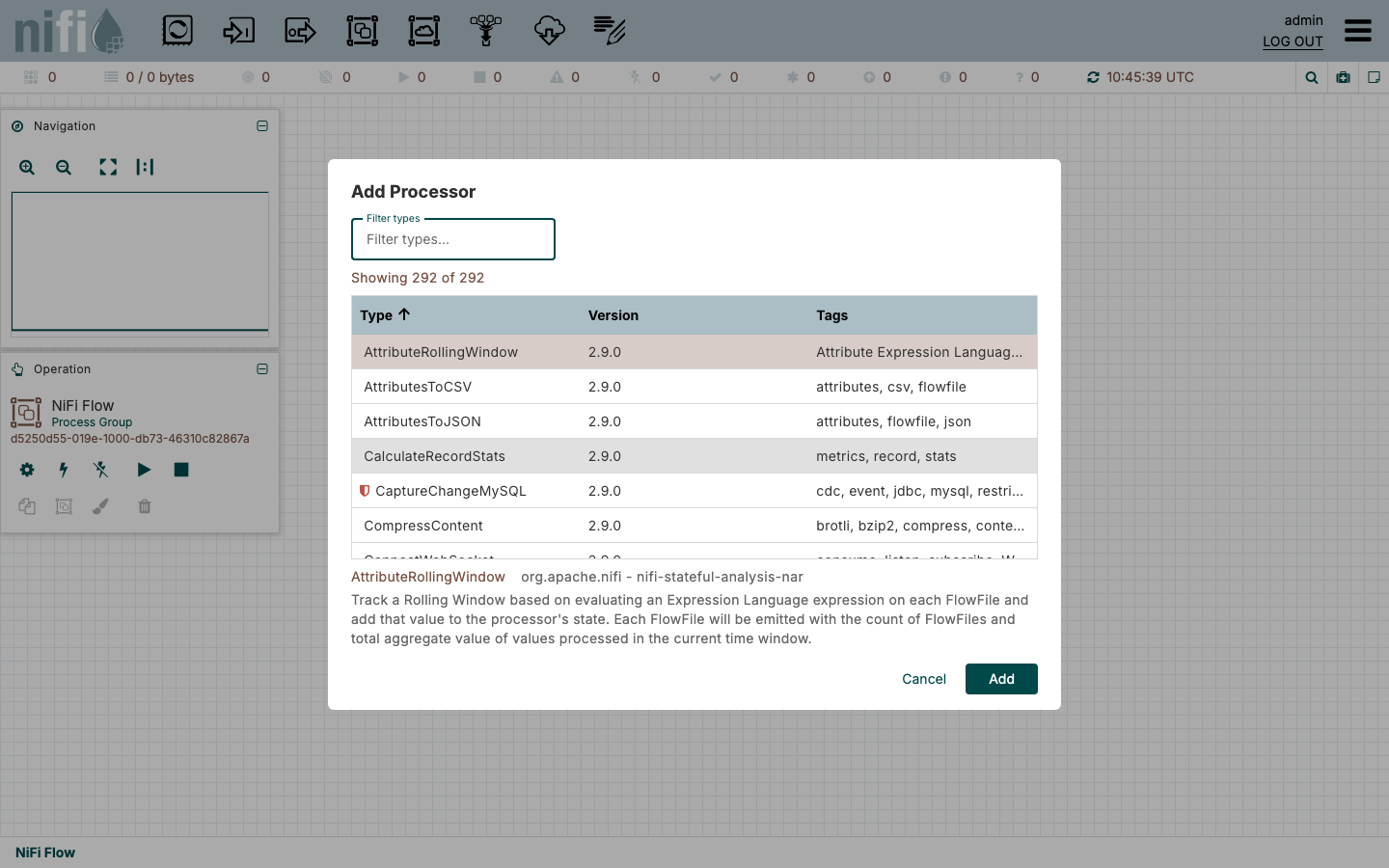
Task: Collapse the Operation panel
Action: (262, 369)
